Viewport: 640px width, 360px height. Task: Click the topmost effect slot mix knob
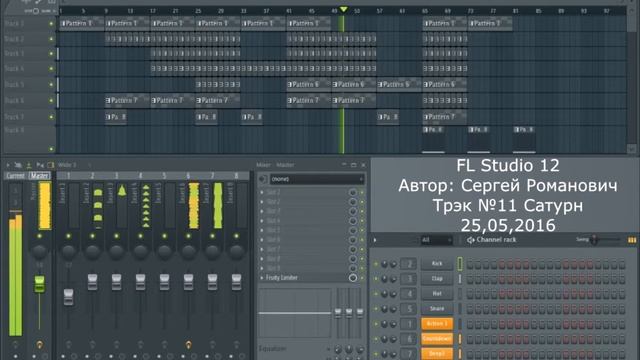353,192
